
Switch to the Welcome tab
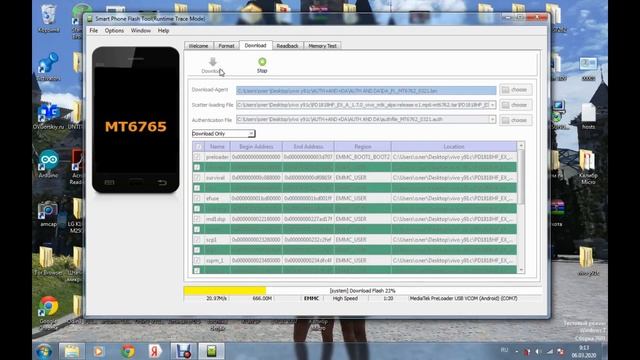click(198, 46)
